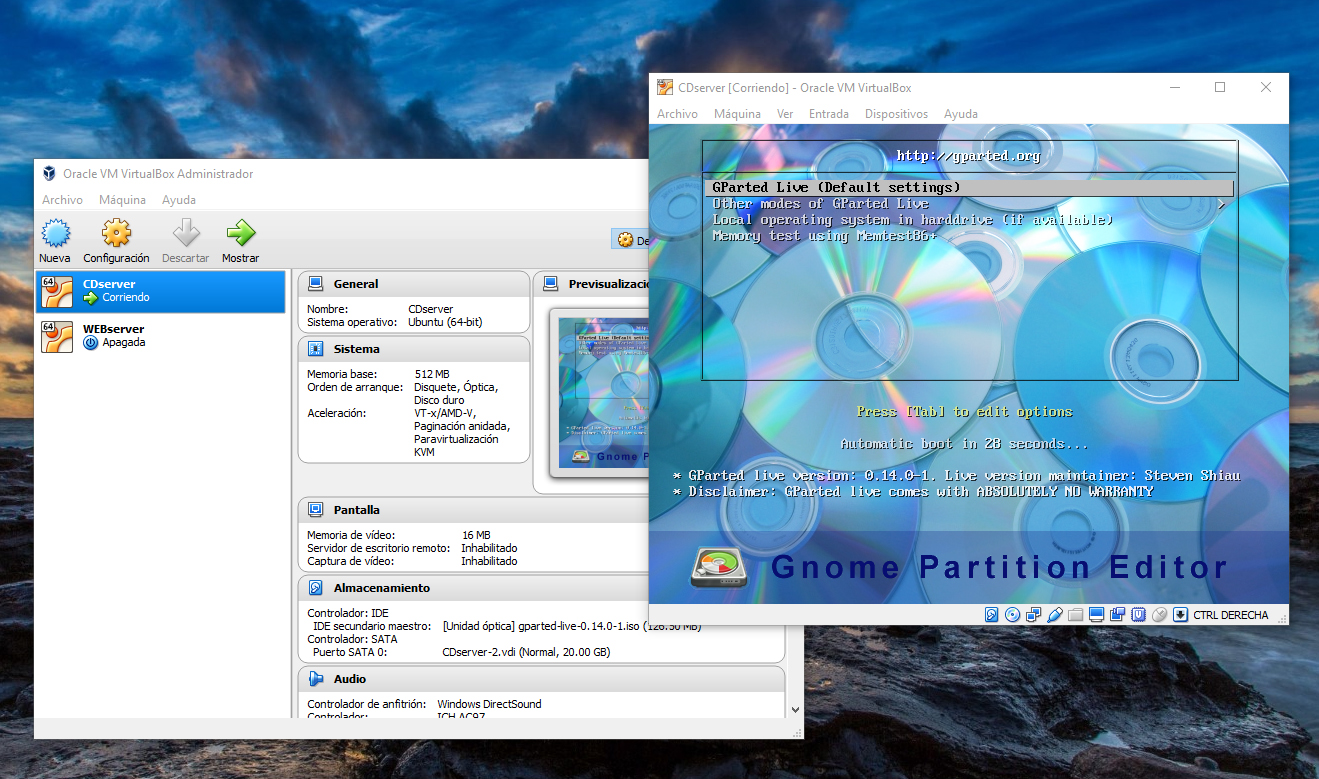Image resolution: width=1319 pixels, height=779 pixels.
Task: Open Archivo menu in the CDserver window
Action: (677, 114)
